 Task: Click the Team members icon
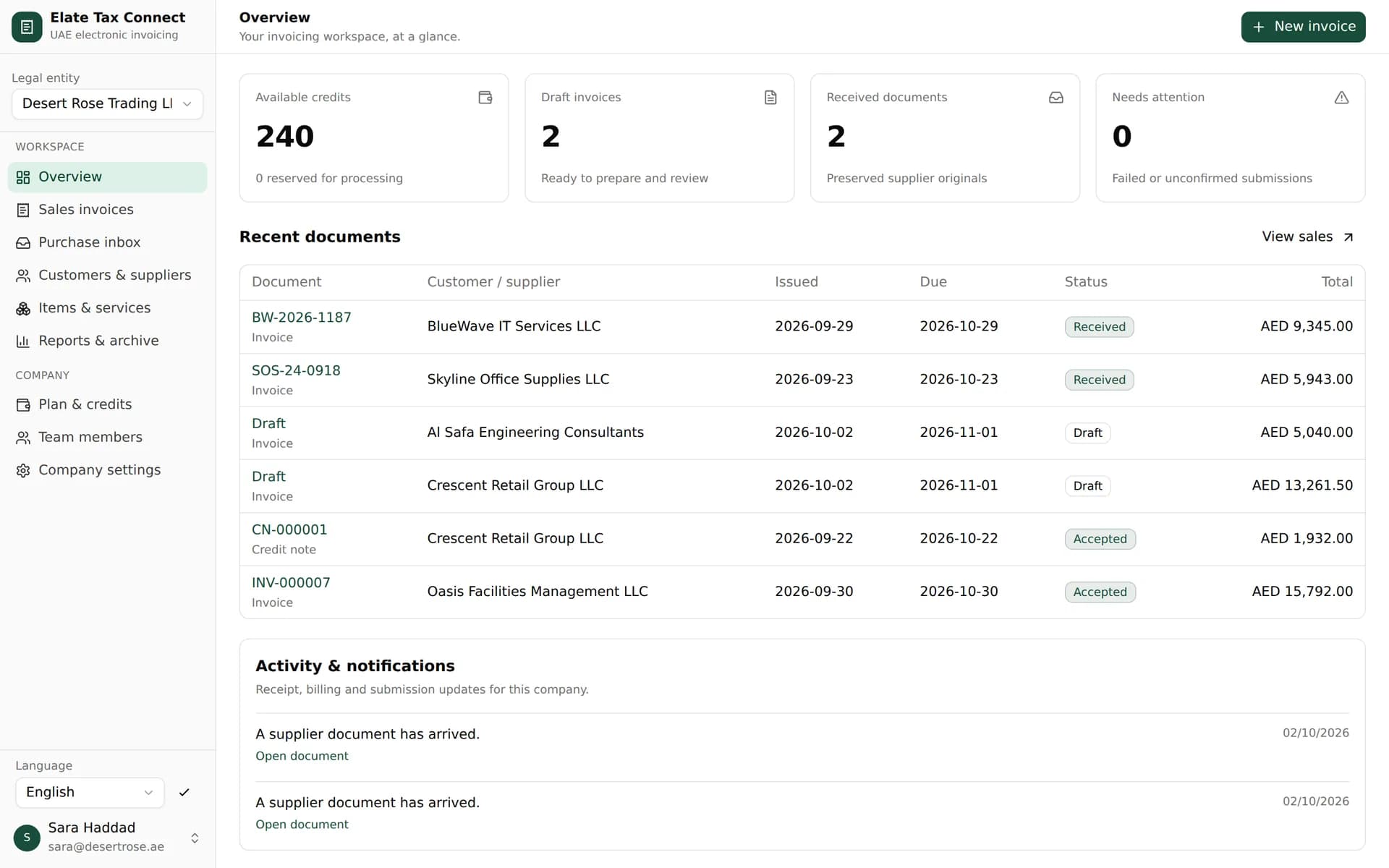coord(23,438)
